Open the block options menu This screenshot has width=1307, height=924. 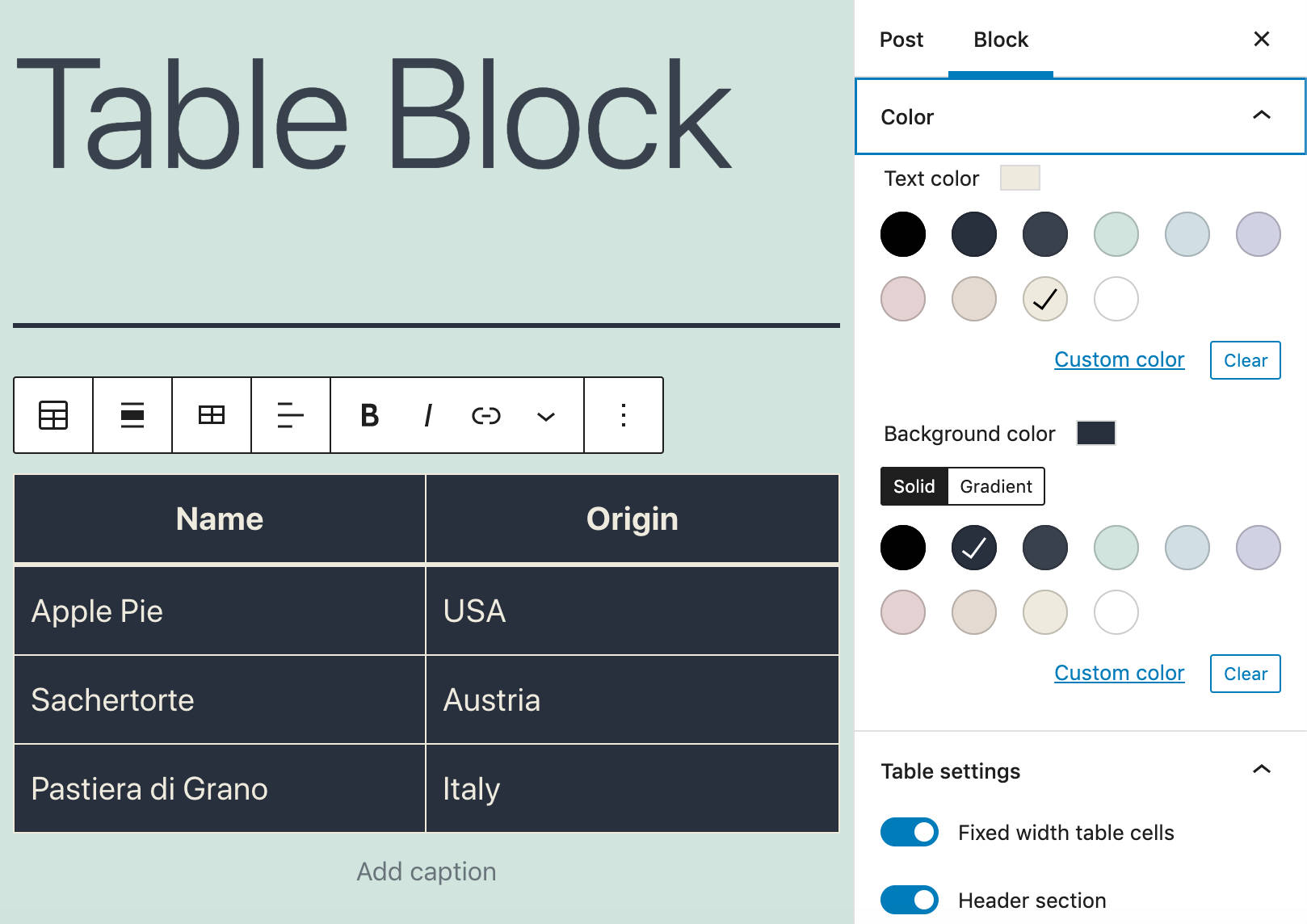click(x=623, y=416)
